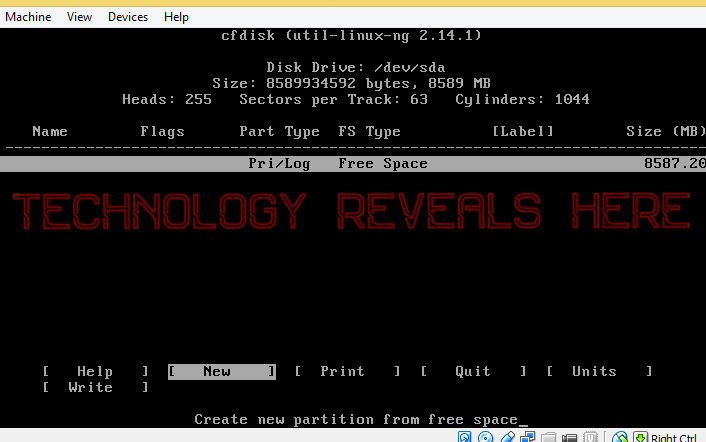The image size is (706, 442).
Task: Select the Print option
Action: coord(347,371)
